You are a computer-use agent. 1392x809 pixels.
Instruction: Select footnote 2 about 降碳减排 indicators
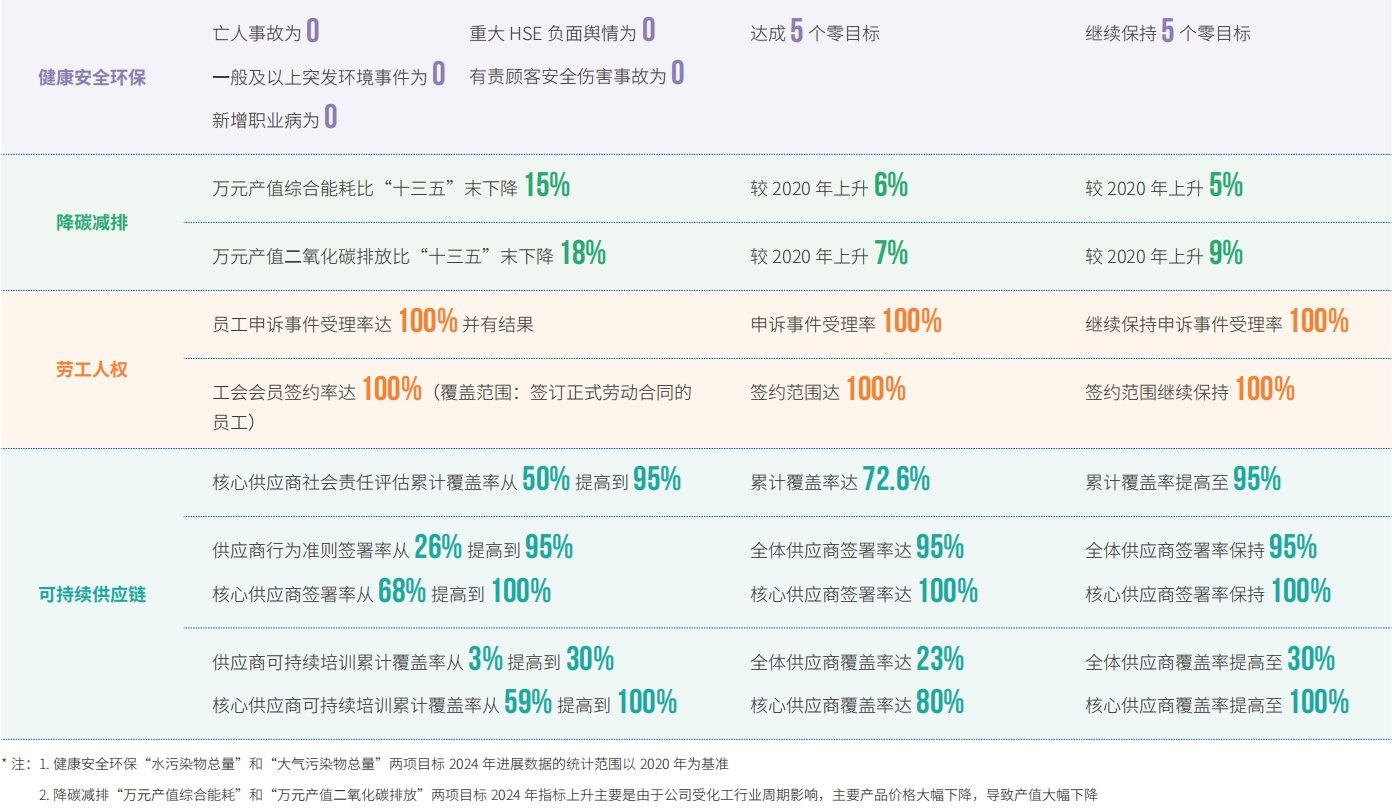567,795
